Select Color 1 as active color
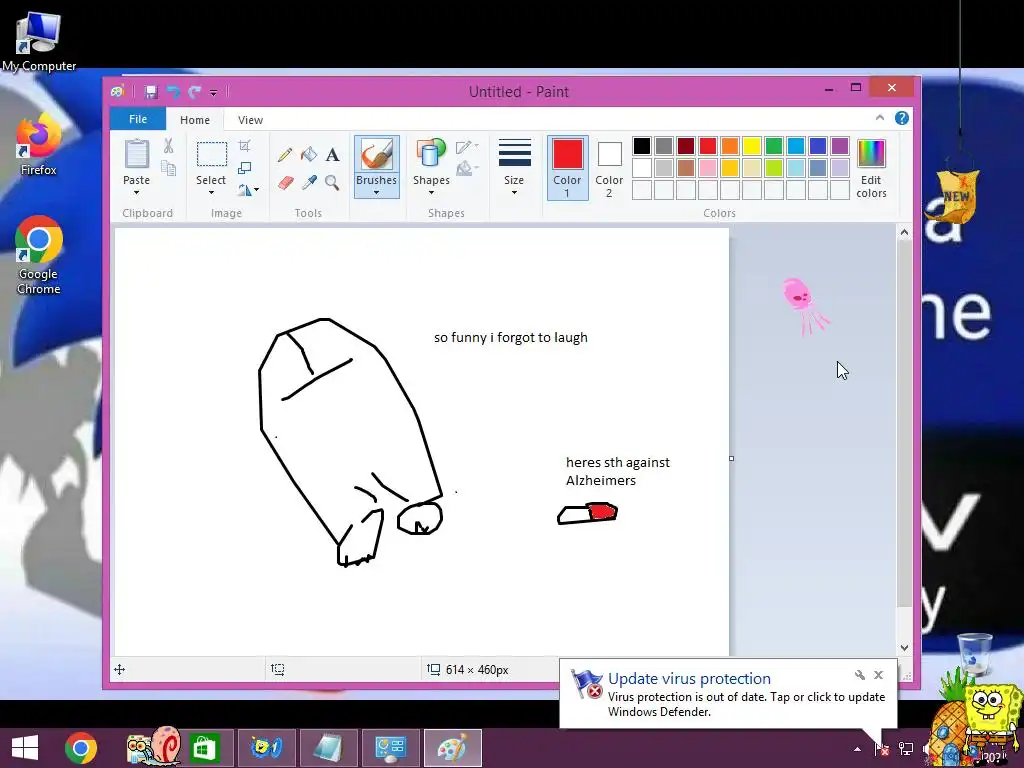1024x768 pixels. coord(568,168)
